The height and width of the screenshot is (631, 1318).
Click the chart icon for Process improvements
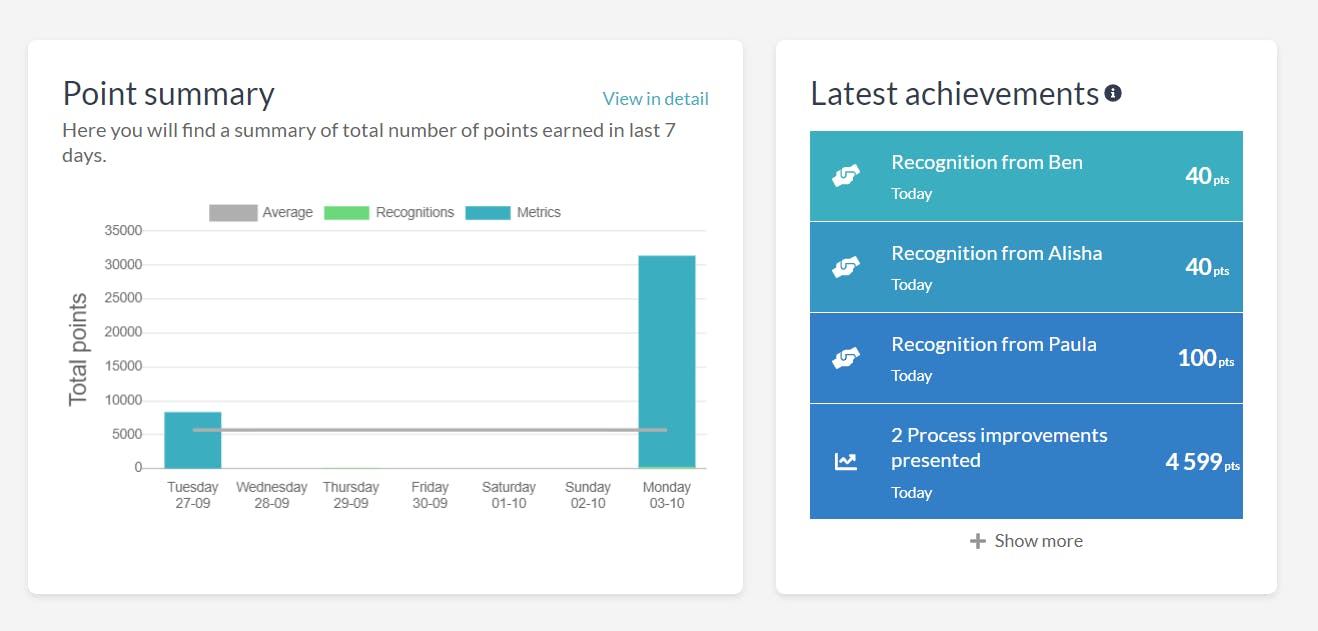846,462
